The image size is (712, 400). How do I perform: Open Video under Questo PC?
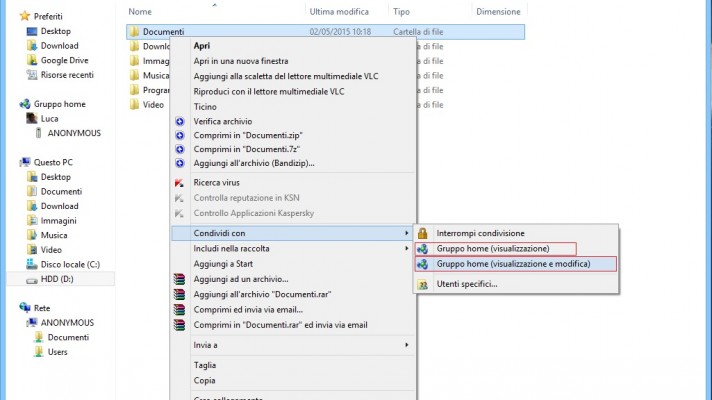pos(51,250)
